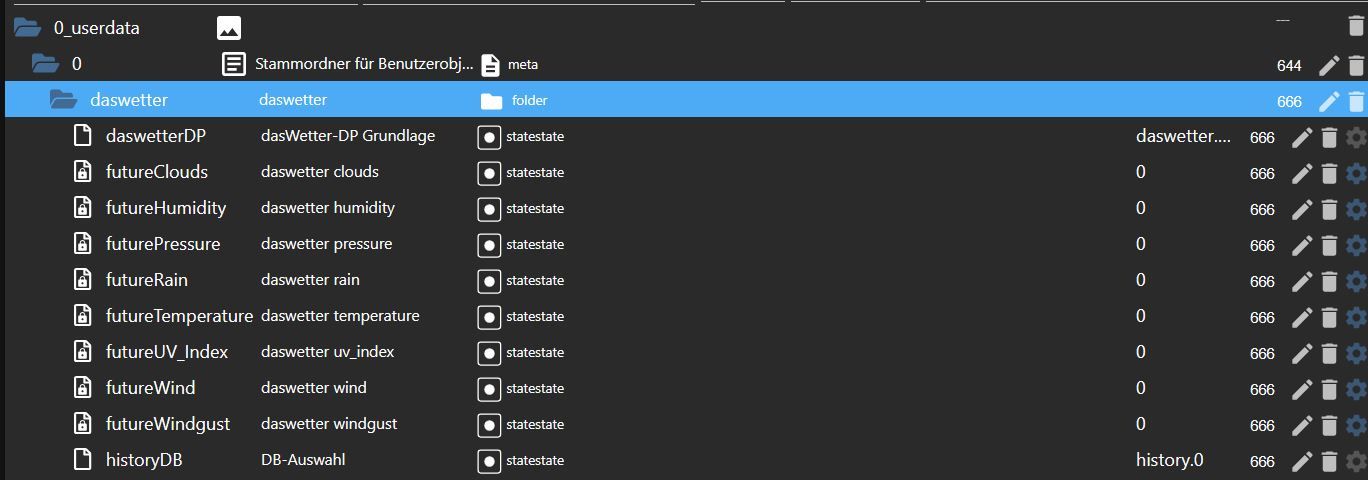Image resolution: width=1368 pixels, height=480 pixels.
Task: Edit the daswetterDP object
Action: (x=1302, y=137)
